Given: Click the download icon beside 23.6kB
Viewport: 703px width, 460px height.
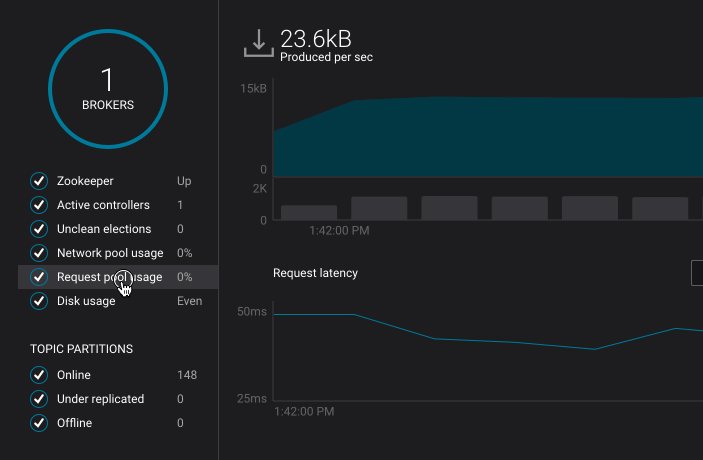Looking at the screenshot, I should (x=259, y=44).
